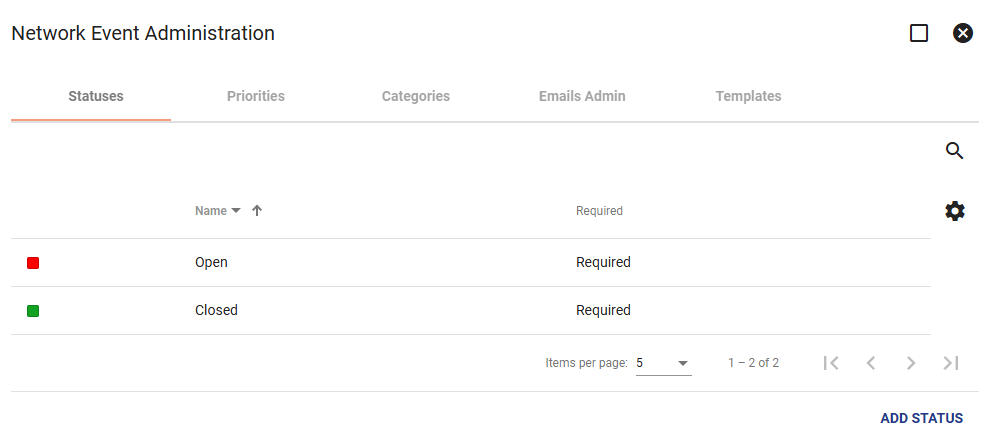Jump to the last page

coord(951,363)
